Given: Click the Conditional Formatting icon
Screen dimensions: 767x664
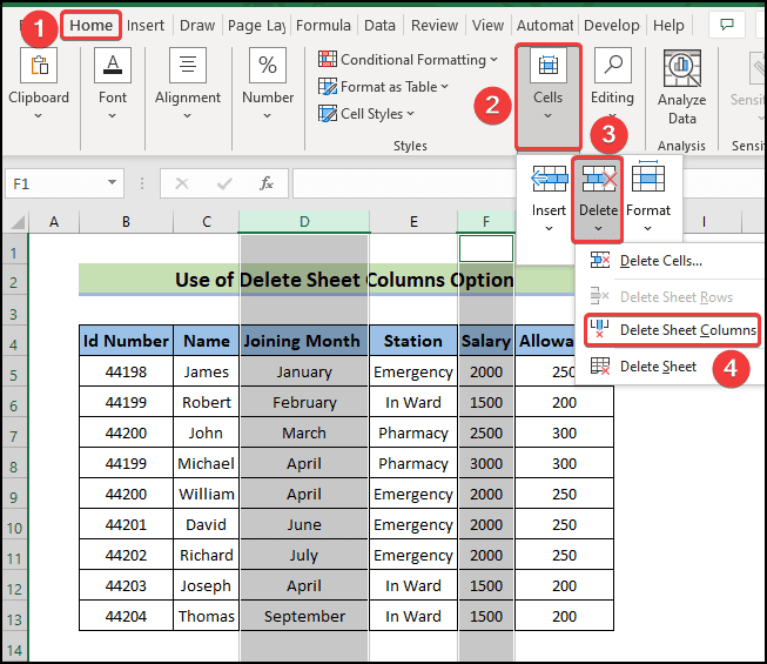Looking at the screenshot, I should click(327, 59).
